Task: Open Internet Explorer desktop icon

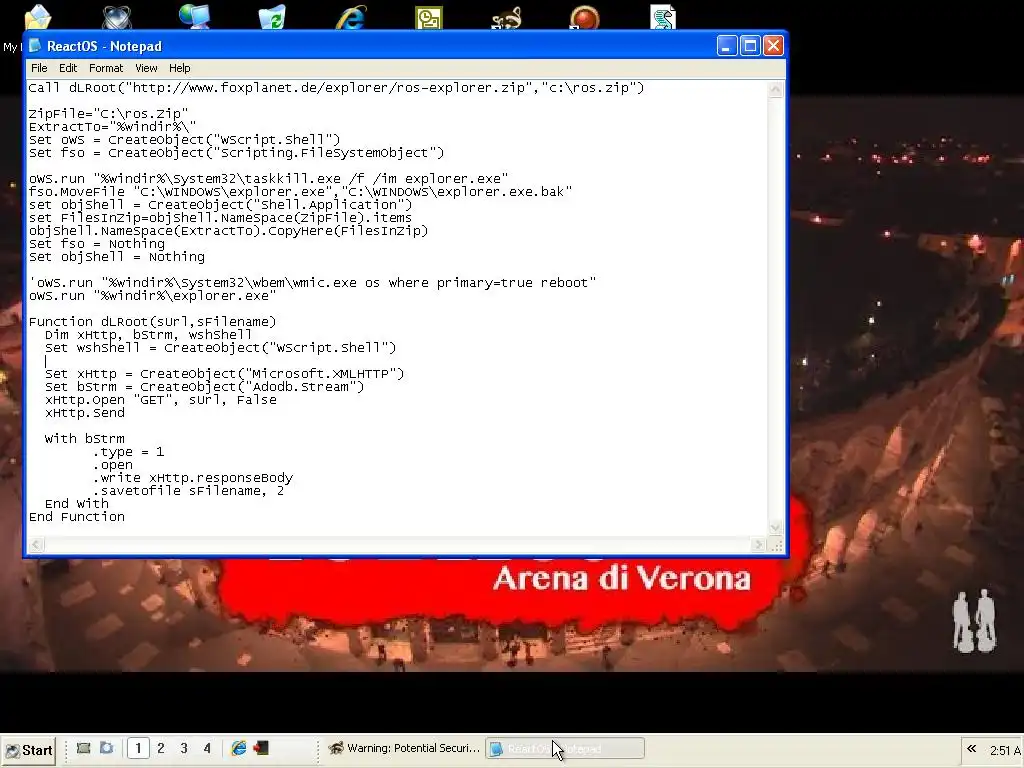Action: coord(351,16)
